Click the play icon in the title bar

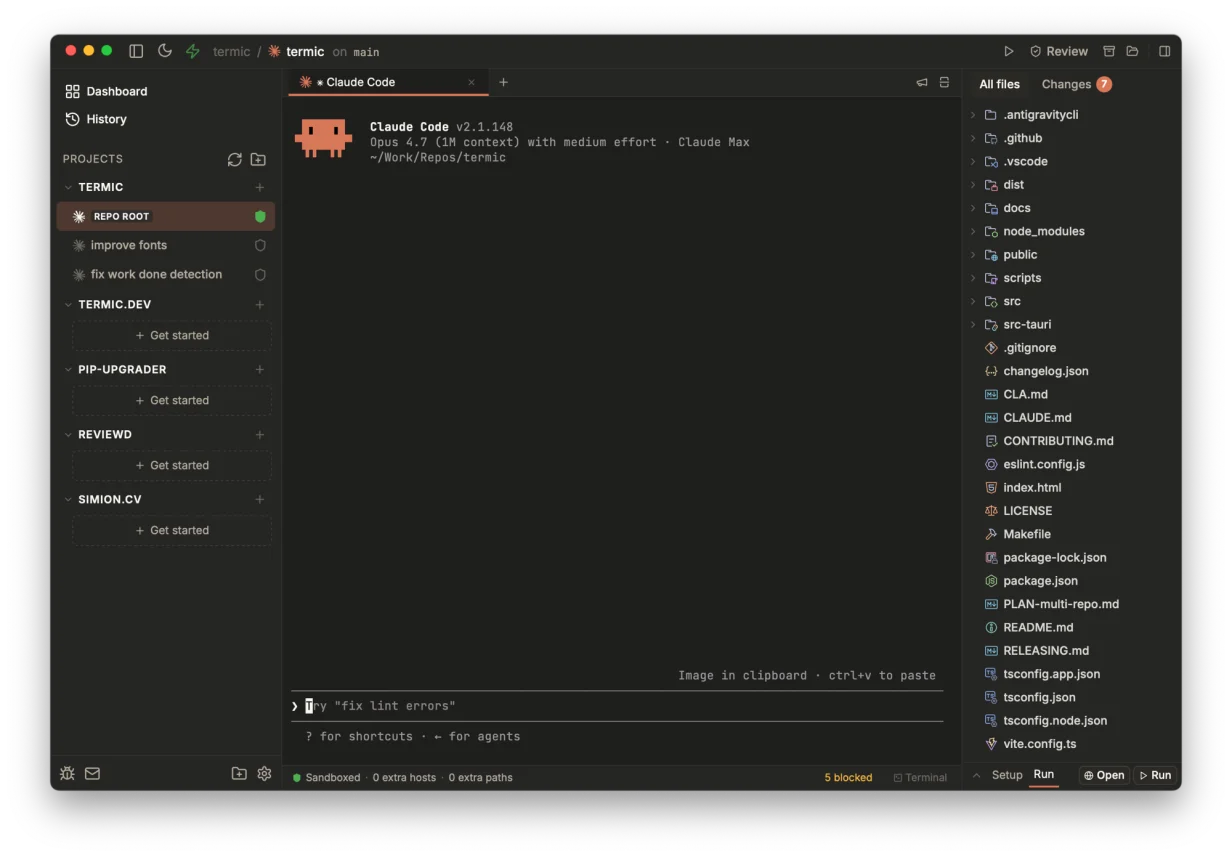point(1008,51)
